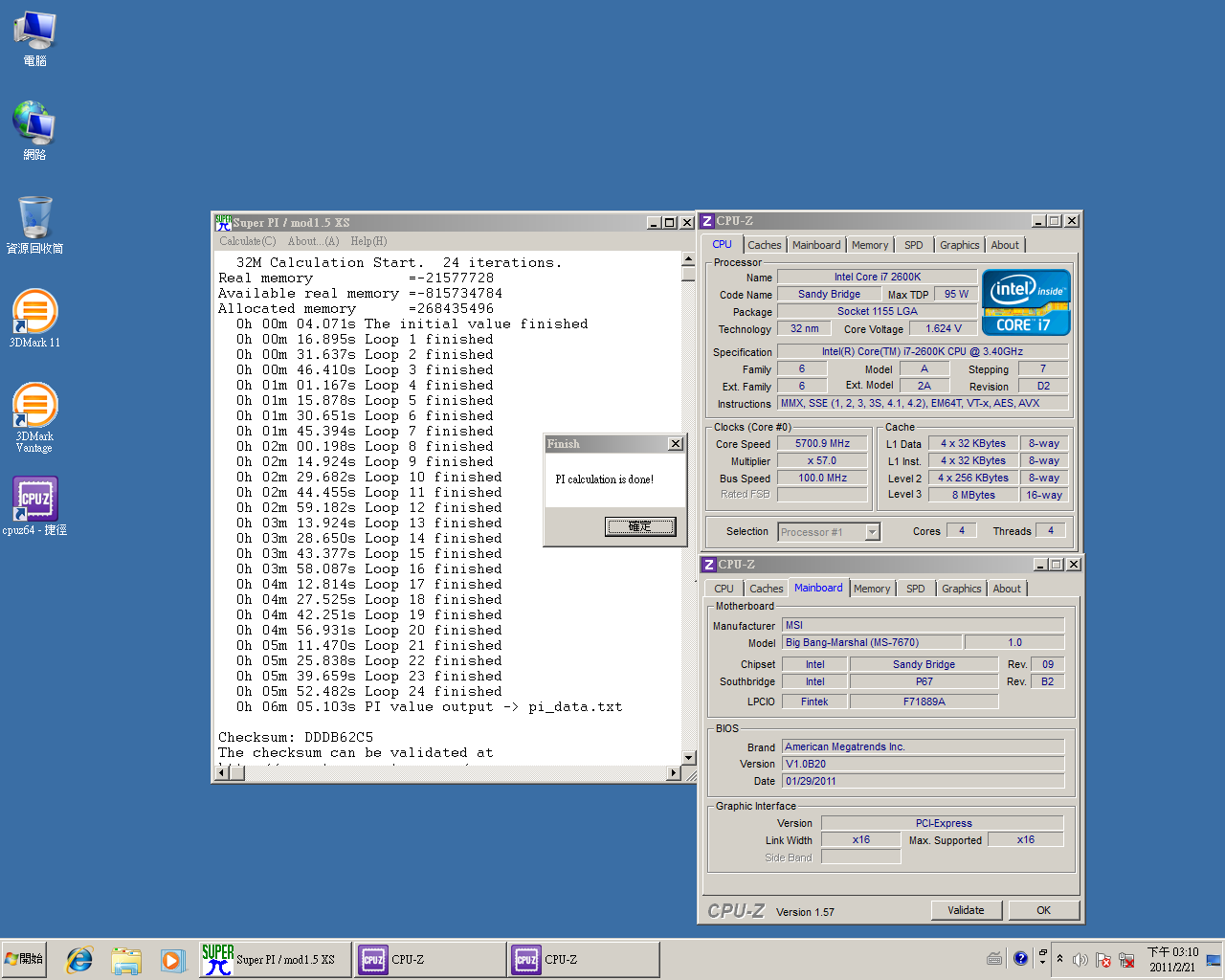Image resolution: width=1225 pixels, height=980 pixels.
Task: Switch to second CPU-Z taskbar button
Action: click(x=584, y=960)
